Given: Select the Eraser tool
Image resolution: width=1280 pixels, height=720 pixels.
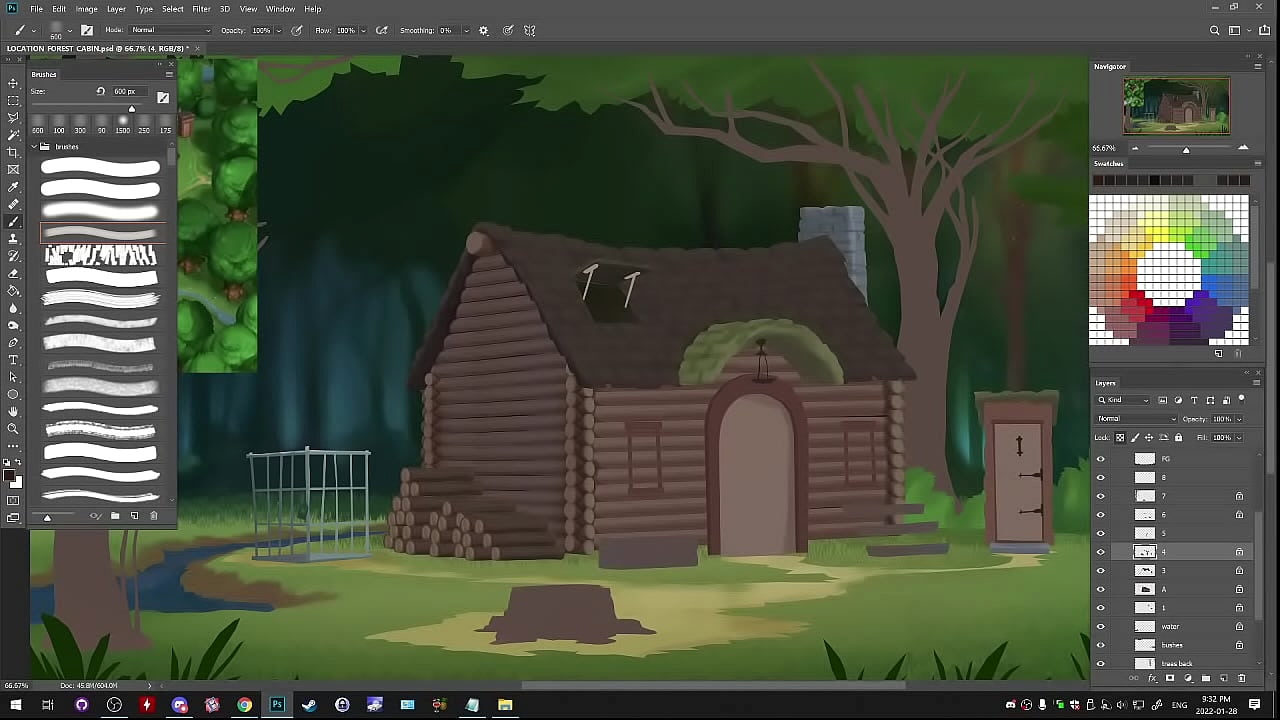Looking at the screenshot, I should click(13, 273).
